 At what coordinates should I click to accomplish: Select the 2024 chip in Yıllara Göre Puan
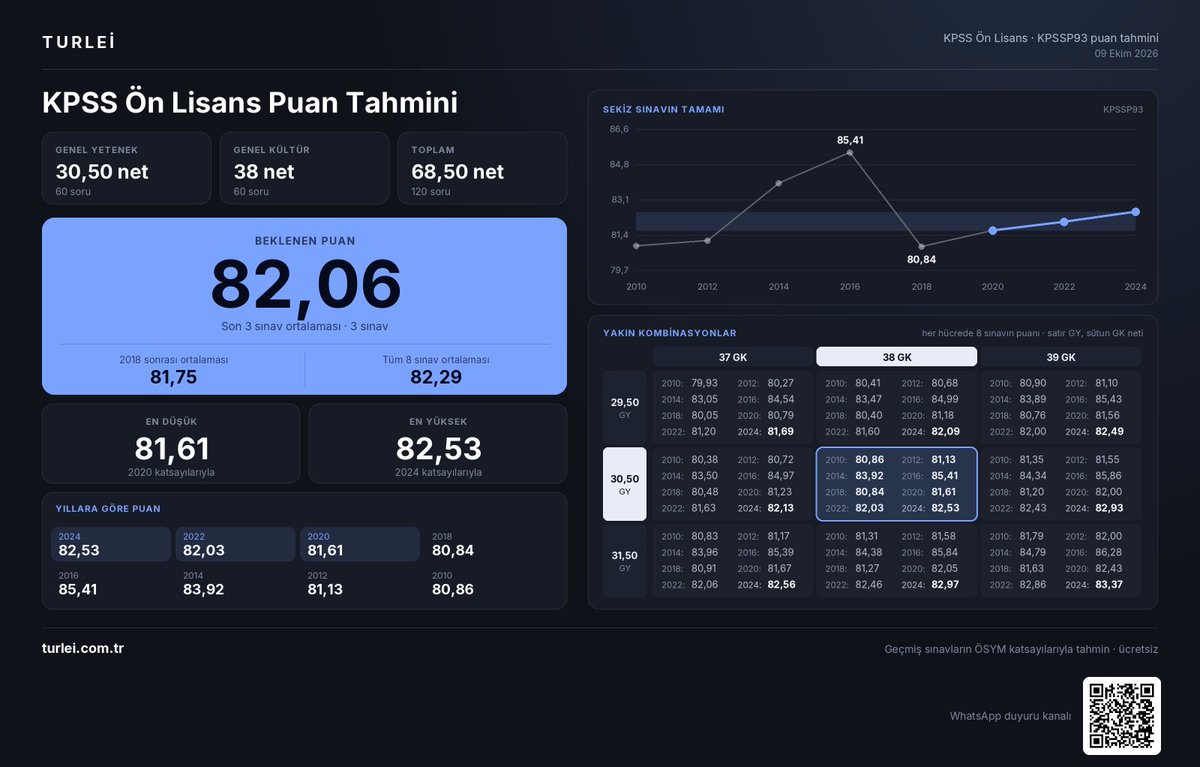(111, 544)
